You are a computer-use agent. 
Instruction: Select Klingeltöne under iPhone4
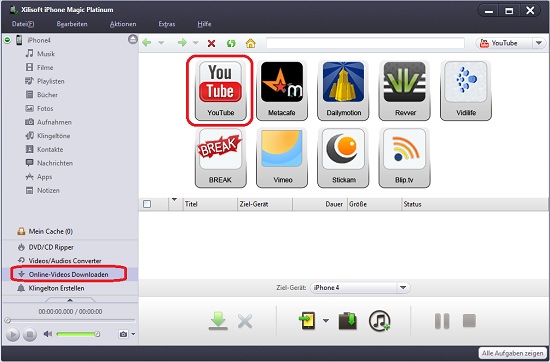(54, 136)
